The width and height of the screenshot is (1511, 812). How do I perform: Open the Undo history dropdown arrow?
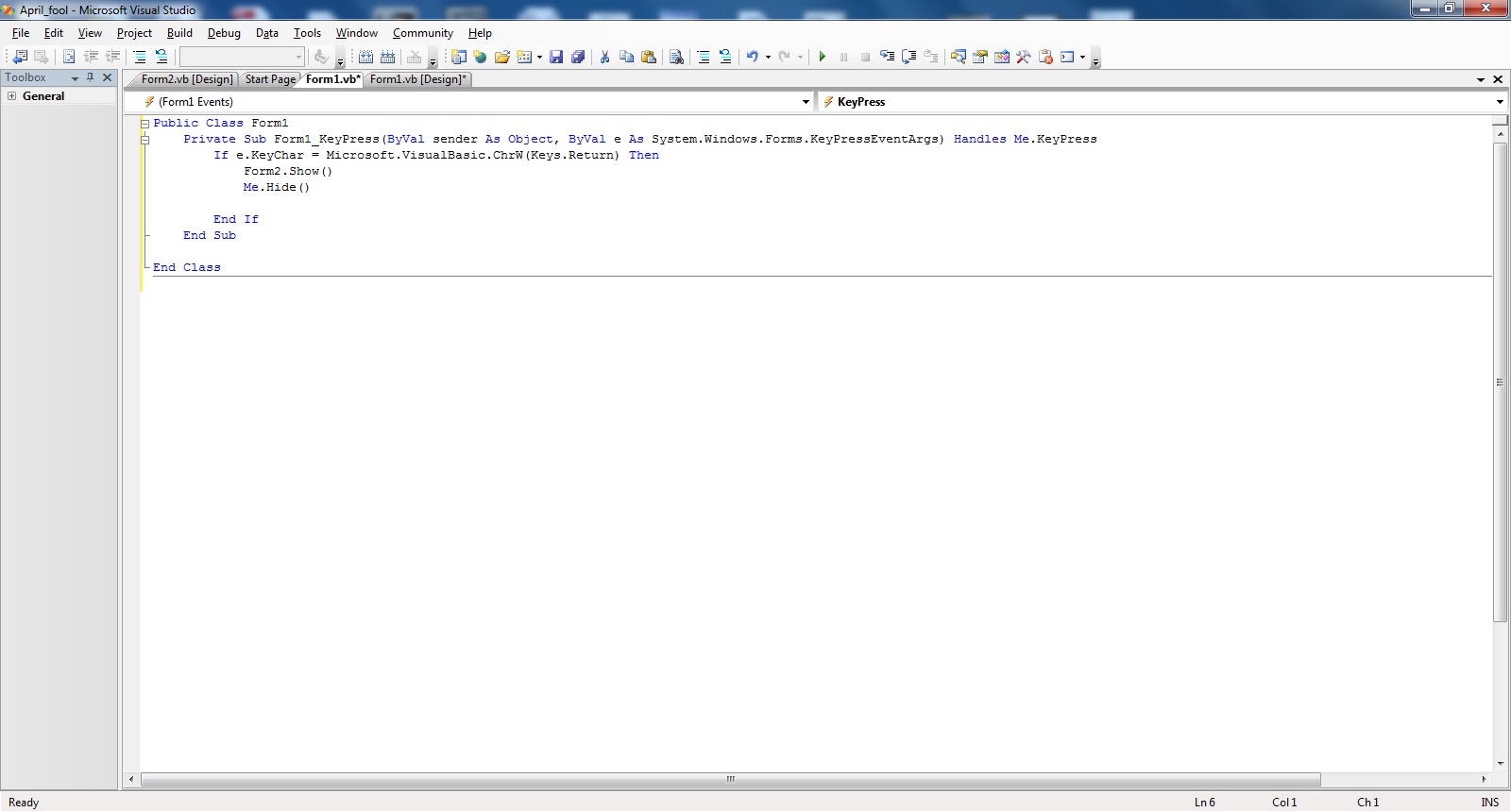coord(768,57)
